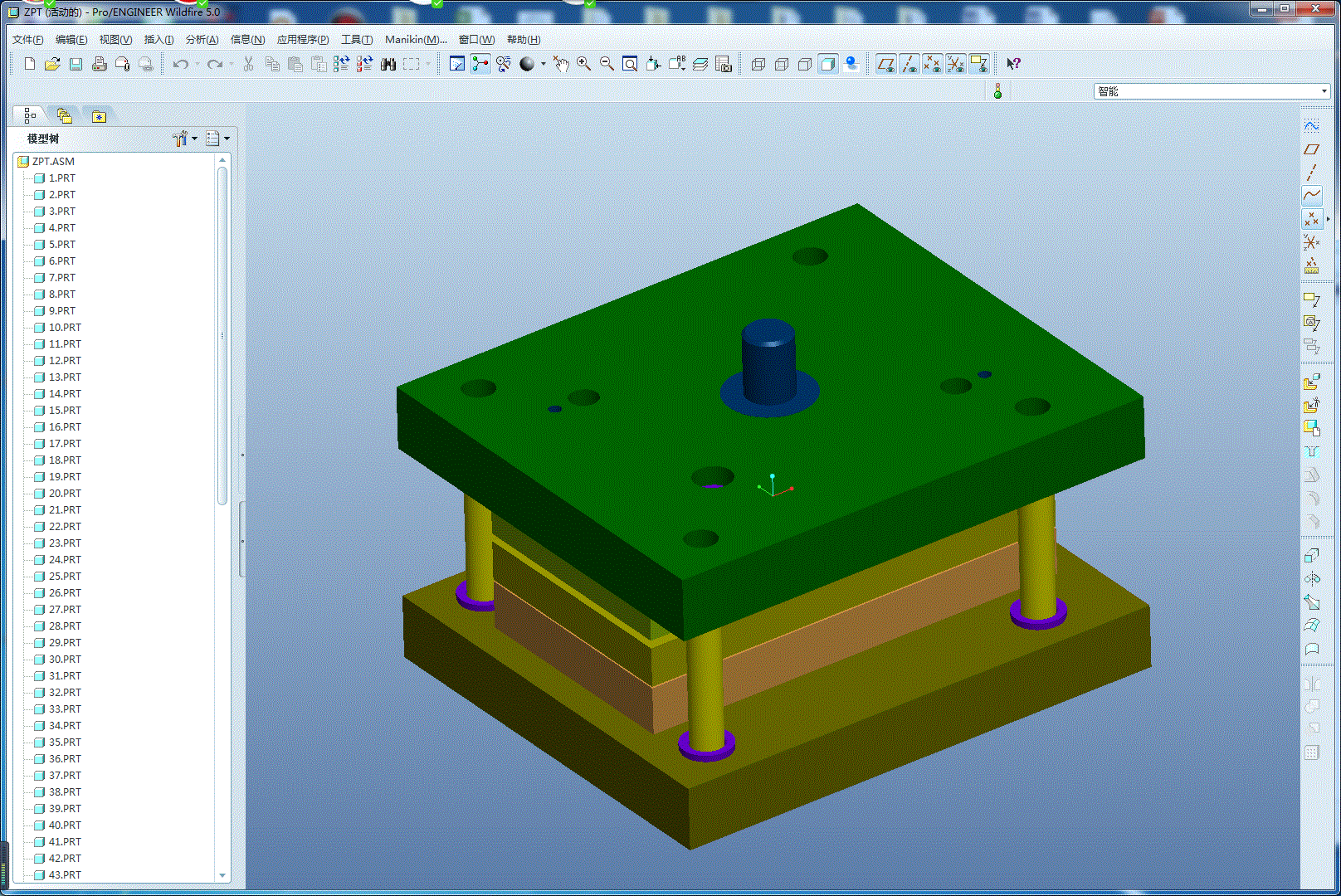Activate the Reorient view icon
The image size is (1341, 896).
tap(653, 64)
